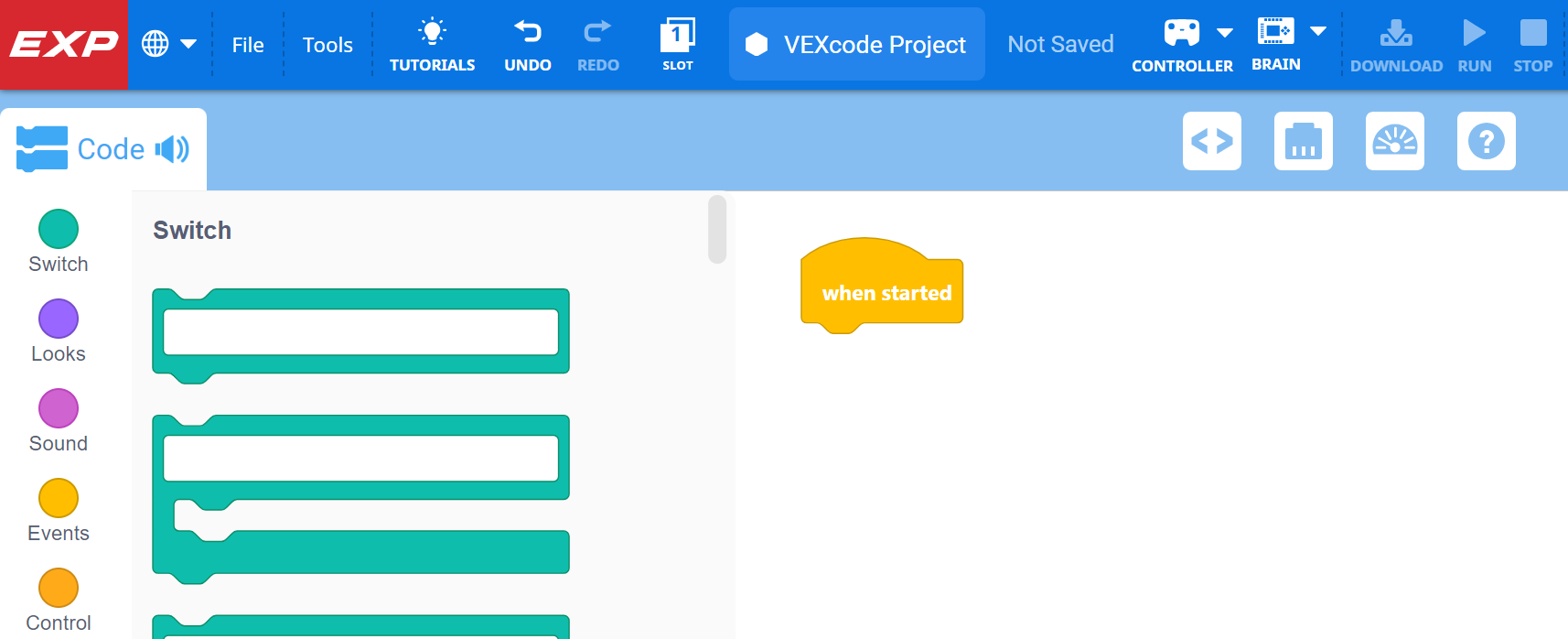
Task: Expand the Brain dropdown arrow
Action: (x=1317, y=31)
